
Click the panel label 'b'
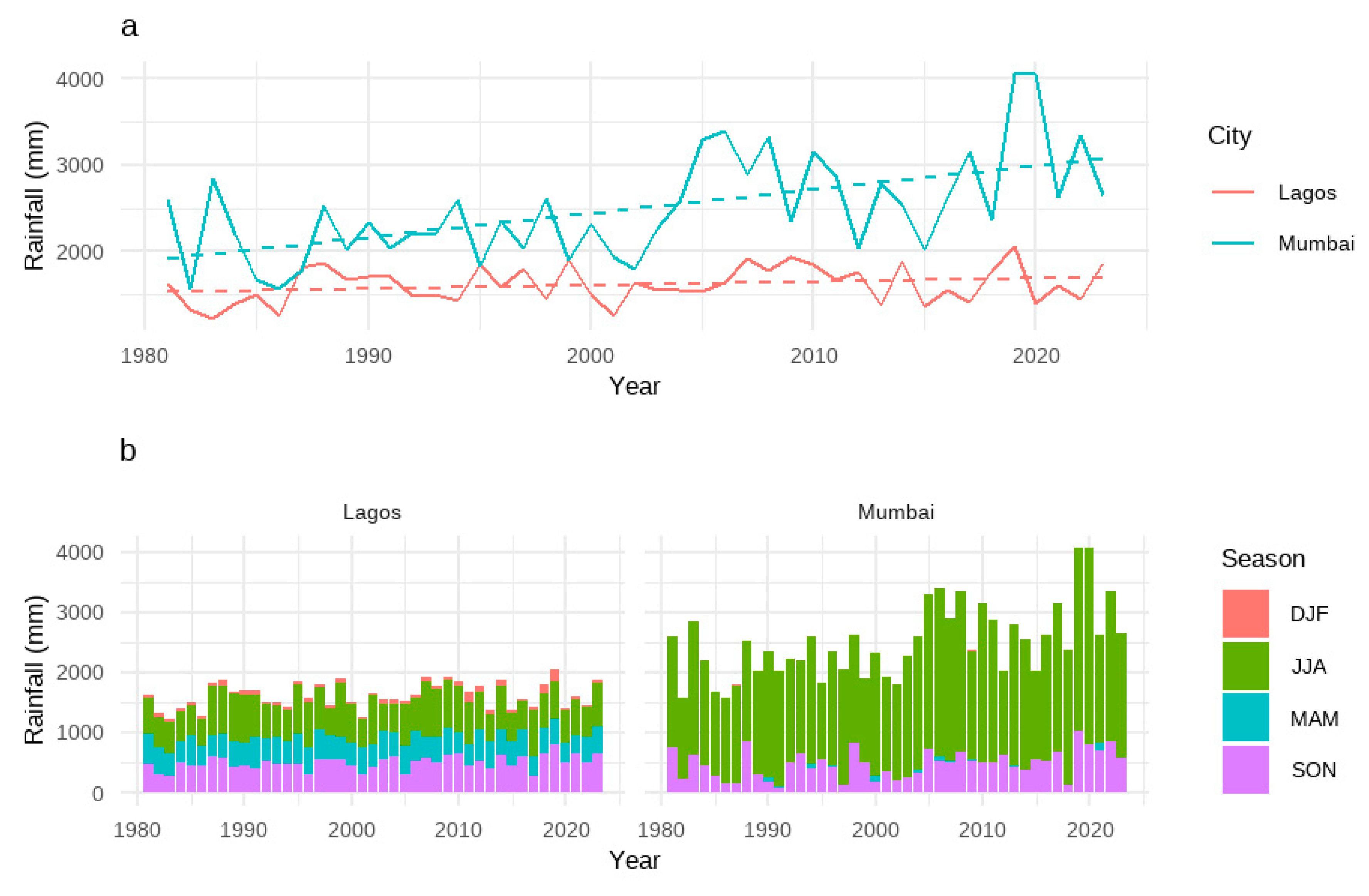[x=128, y=450]
